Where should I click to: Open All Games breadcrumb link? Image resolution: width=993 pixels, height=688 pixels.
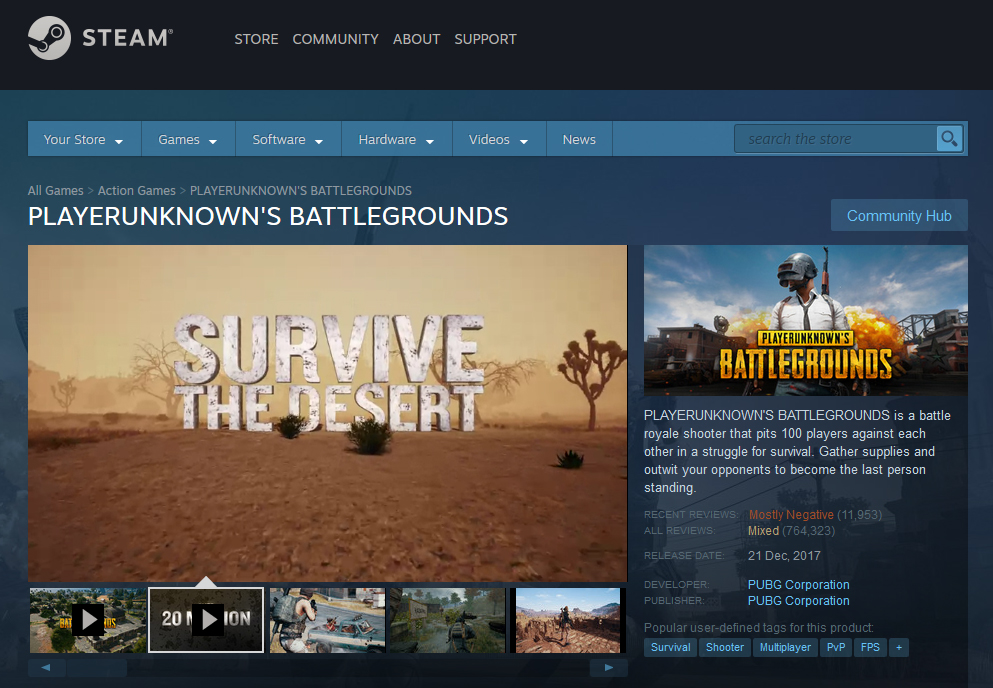pyautogui.click(x=56, y=191)
